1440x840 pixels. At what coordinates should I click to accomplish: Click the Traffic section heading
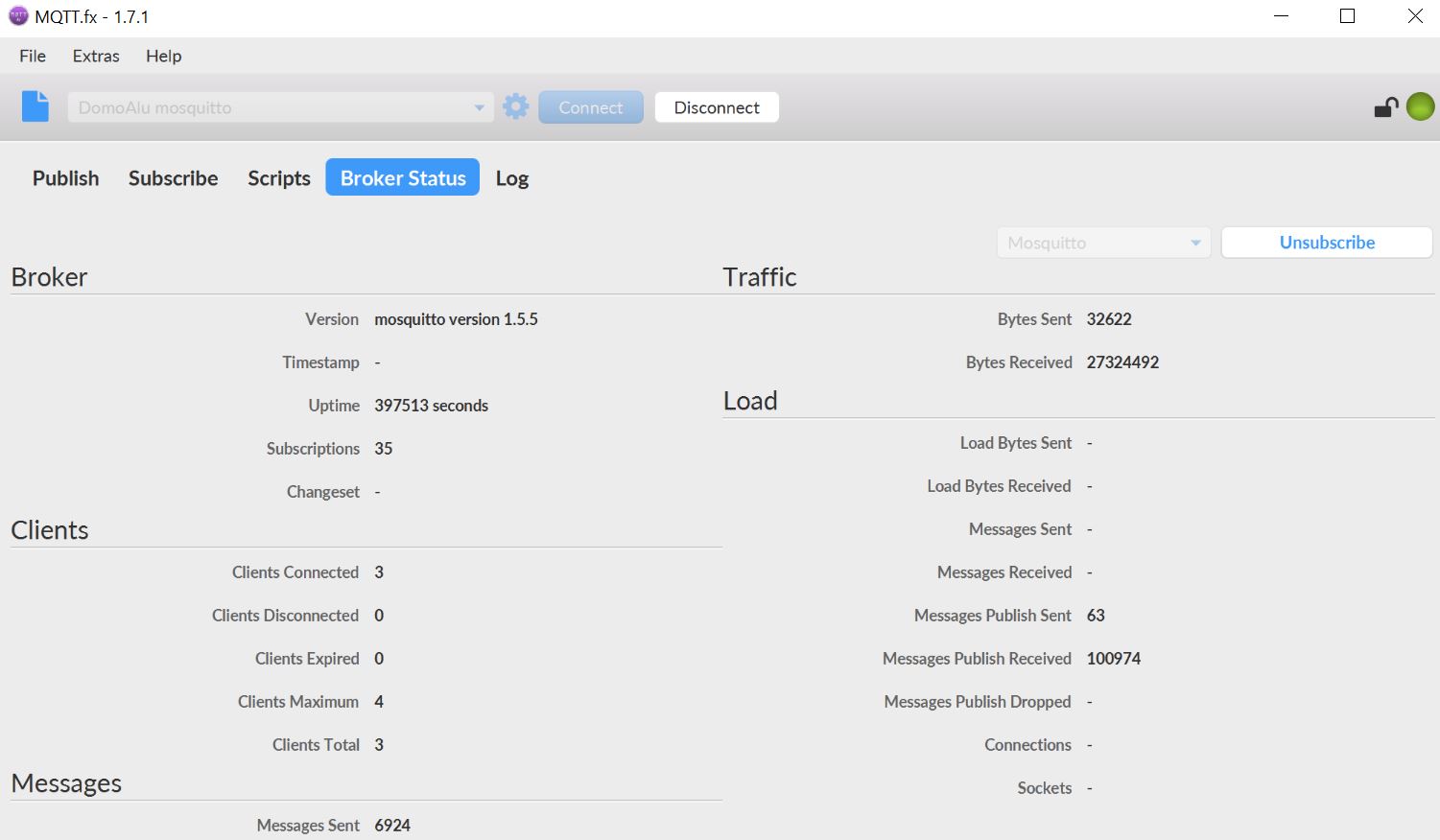click(x=760, y=277)
